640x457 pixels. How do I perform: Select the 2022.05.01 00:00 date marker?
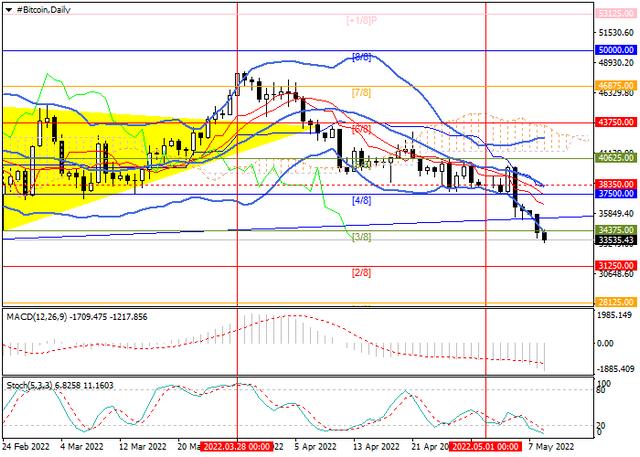[x=486, y=446]
